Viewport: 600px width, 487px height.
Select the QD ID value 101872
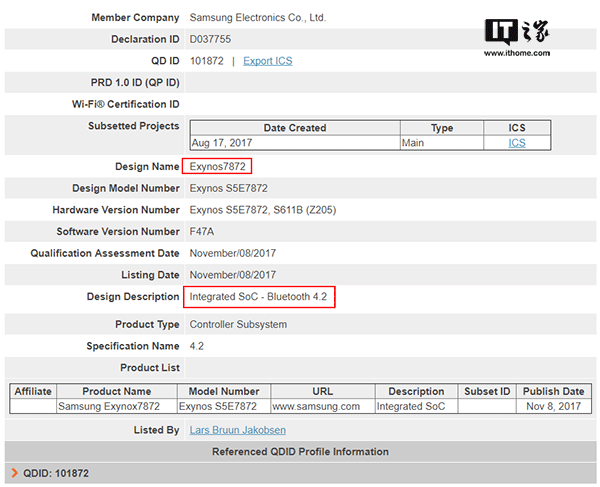[x=207, y=61]
